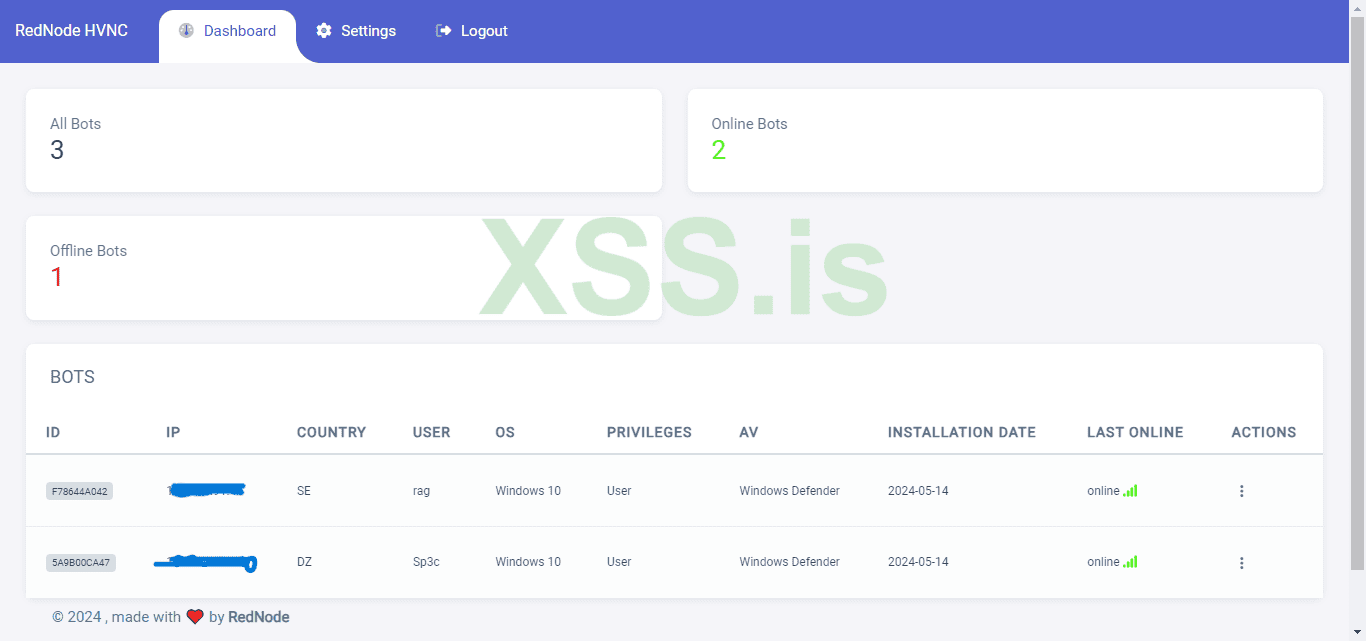1366x641 pixels.
Task: Open the actions kebab menu for bot F78644A042
Action: point(1242,491)
